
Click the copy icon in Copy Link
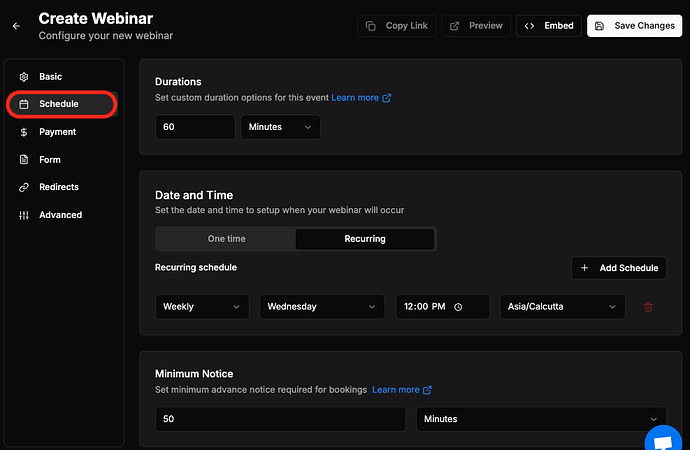pos(371,26)
